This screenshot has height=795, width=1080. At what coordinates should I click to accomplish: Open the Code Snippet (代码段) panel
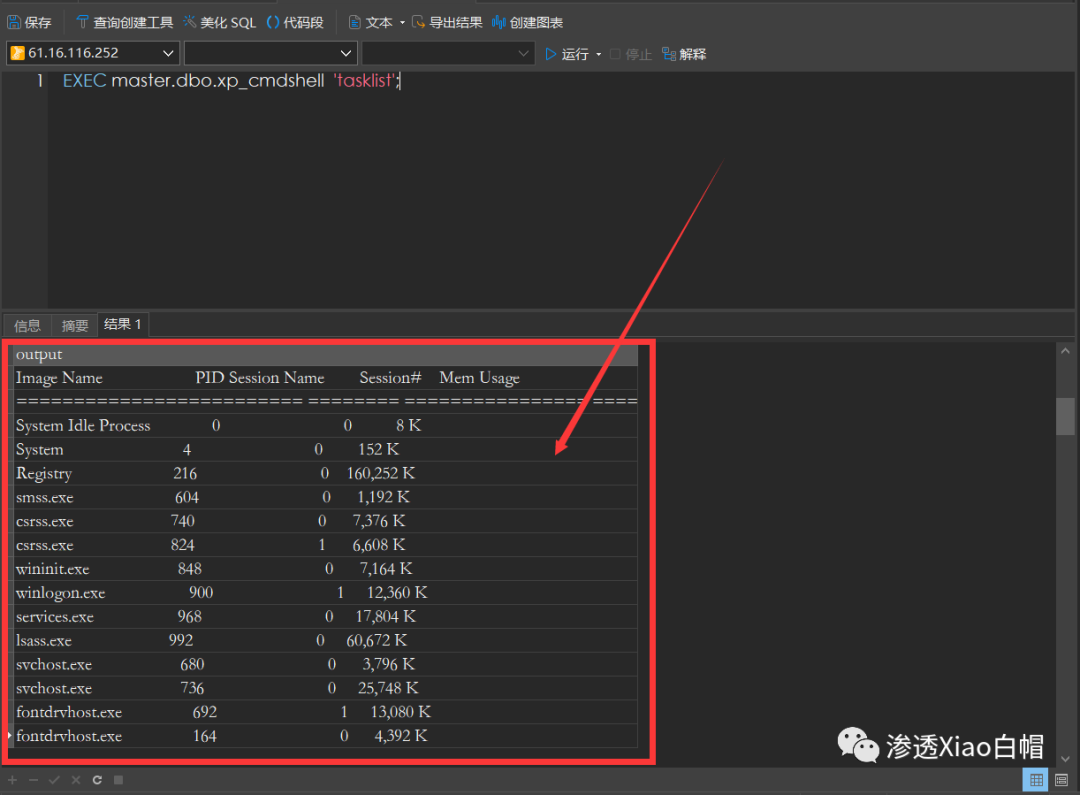pos(295,23)
